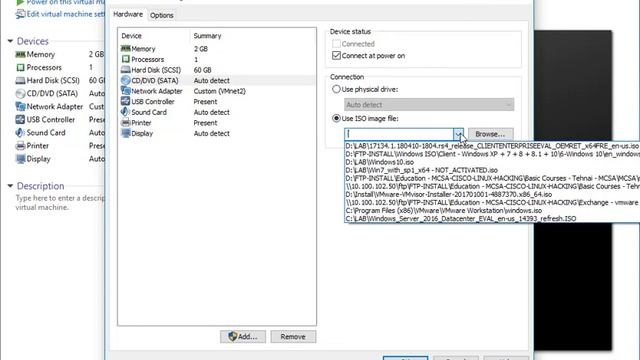Click the shield icon on the Add button
The image size is (640, 360).
[x=233, y=336]
